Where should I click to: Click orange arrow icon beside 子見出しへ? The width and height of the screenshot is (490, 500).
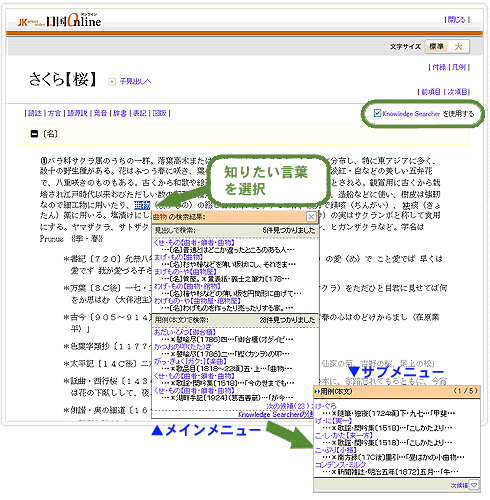[x=112, y=81]
